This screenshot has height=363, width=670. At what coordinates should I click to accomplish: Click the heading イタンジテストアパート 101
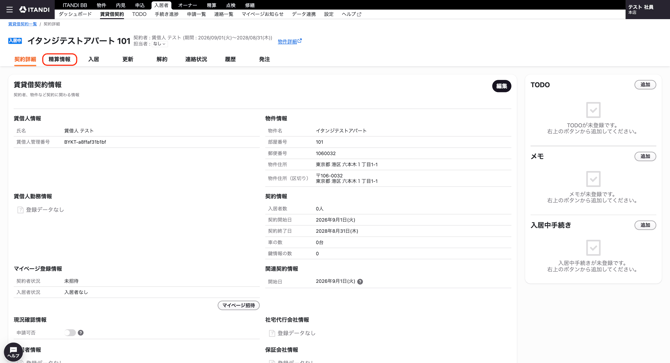79,41
